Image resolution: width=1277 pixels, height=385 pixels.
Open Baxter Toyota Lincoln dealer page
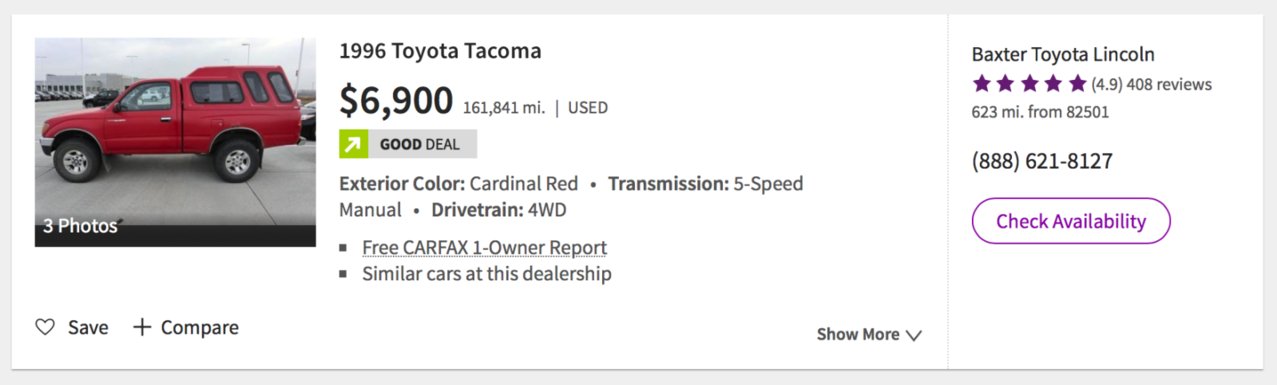click(1063, 55)
